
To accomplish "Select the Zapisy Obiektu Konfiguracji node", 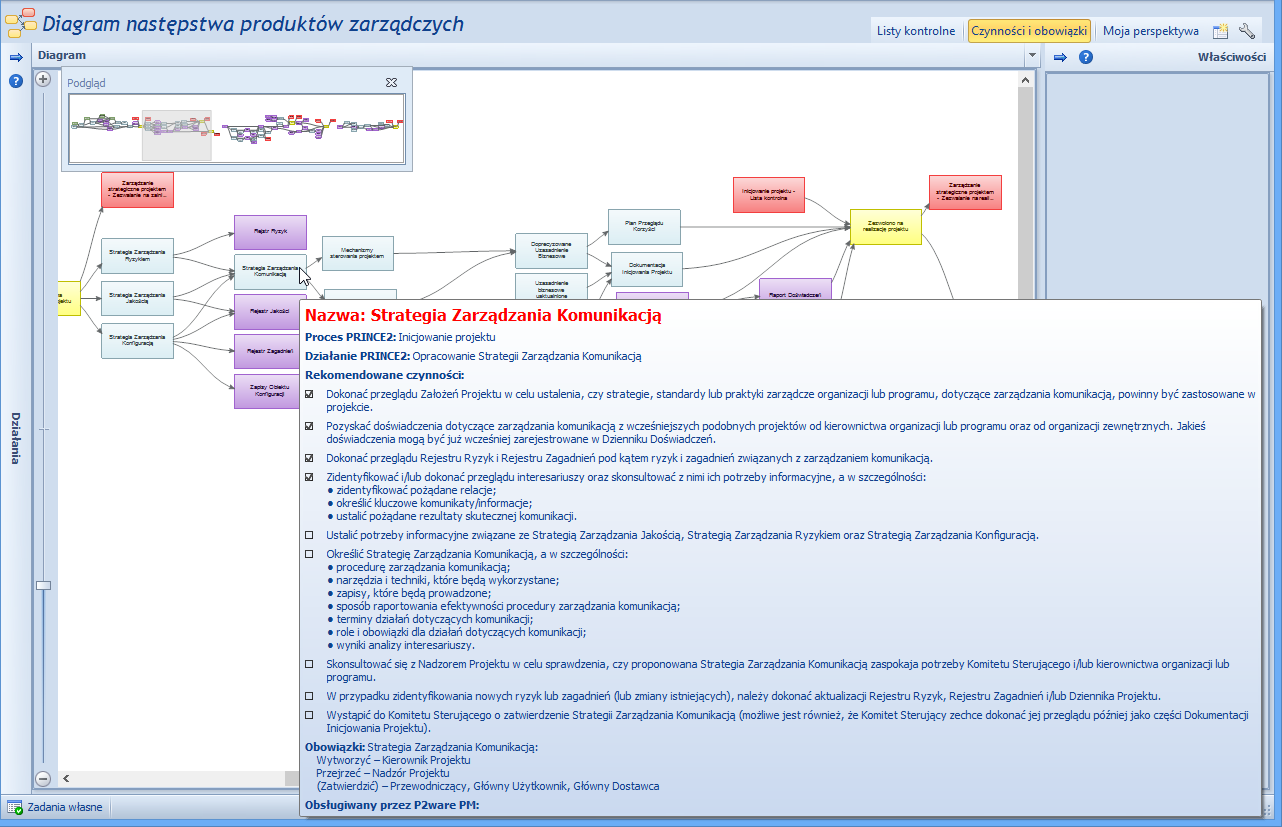I will pos(267,391).
